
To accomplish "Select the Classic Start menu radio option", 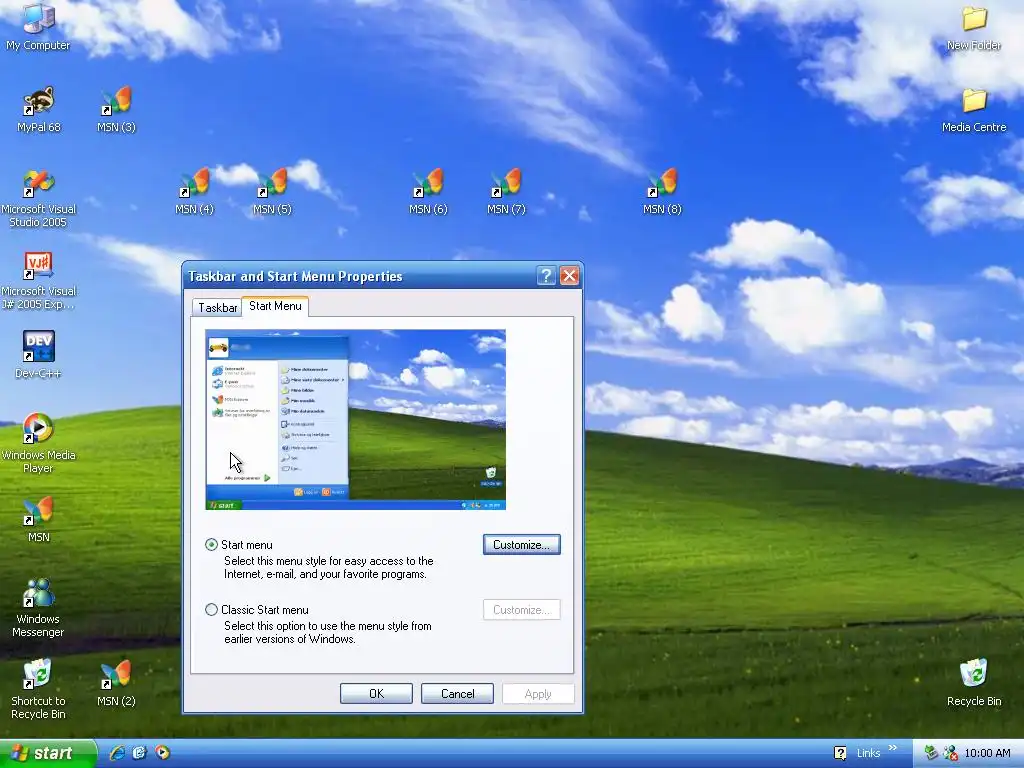I will coord(211,610).
